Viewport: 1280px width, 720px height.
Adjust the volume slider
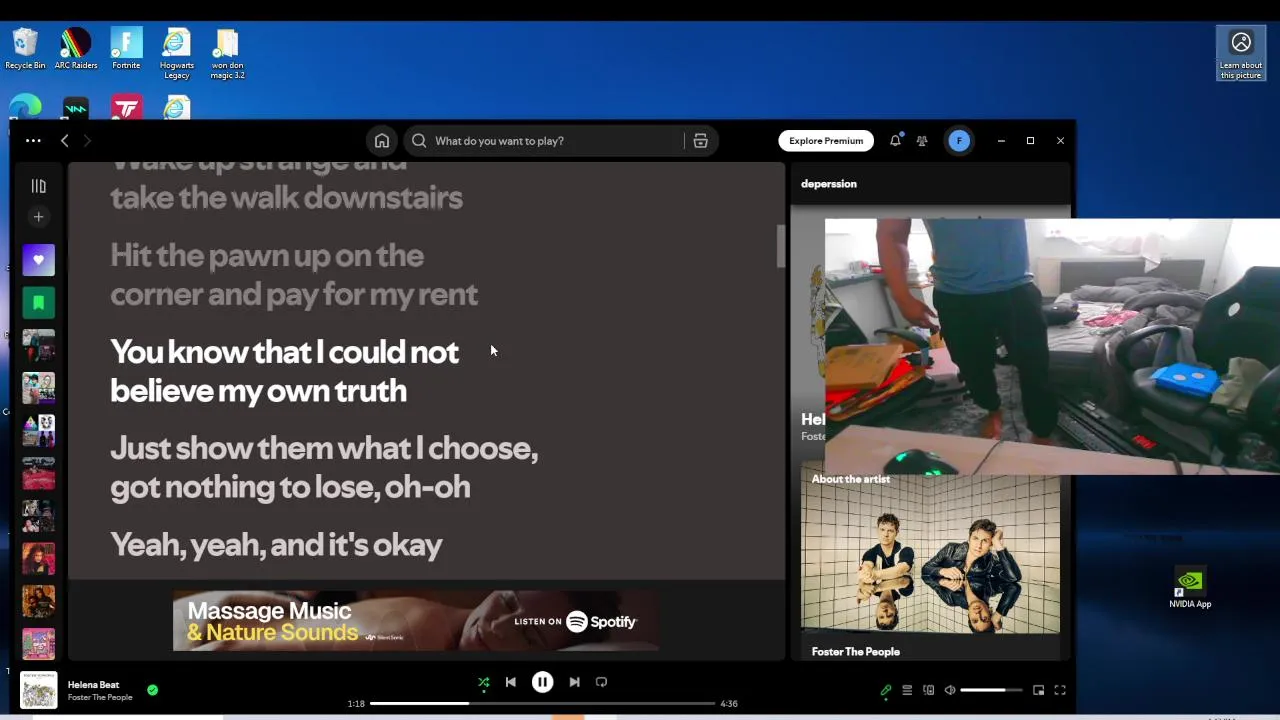pyautogui.click(x=991, y=690)
